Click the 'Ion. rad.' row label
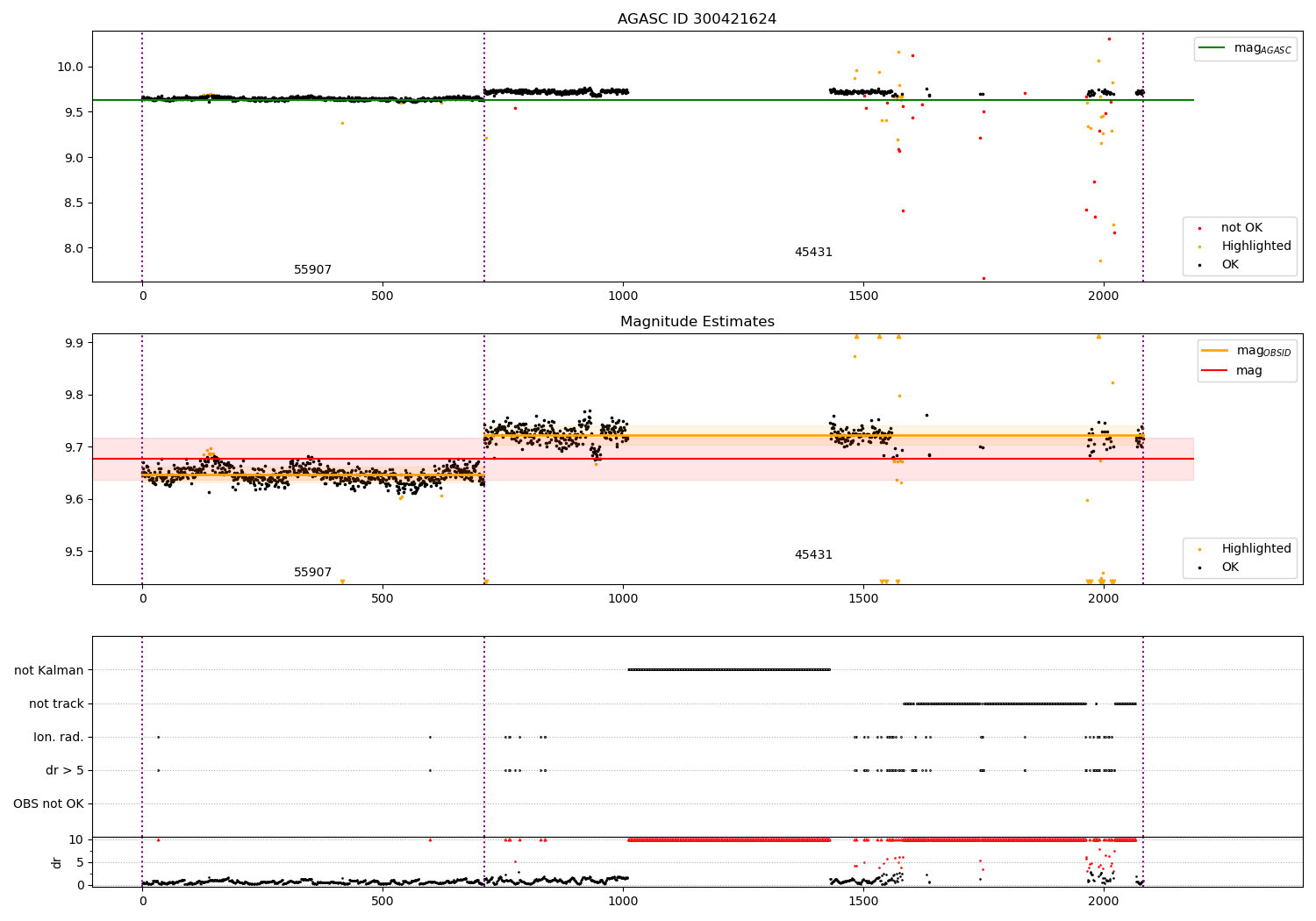Screen dimensions: 1316x921 coord(59,737)
